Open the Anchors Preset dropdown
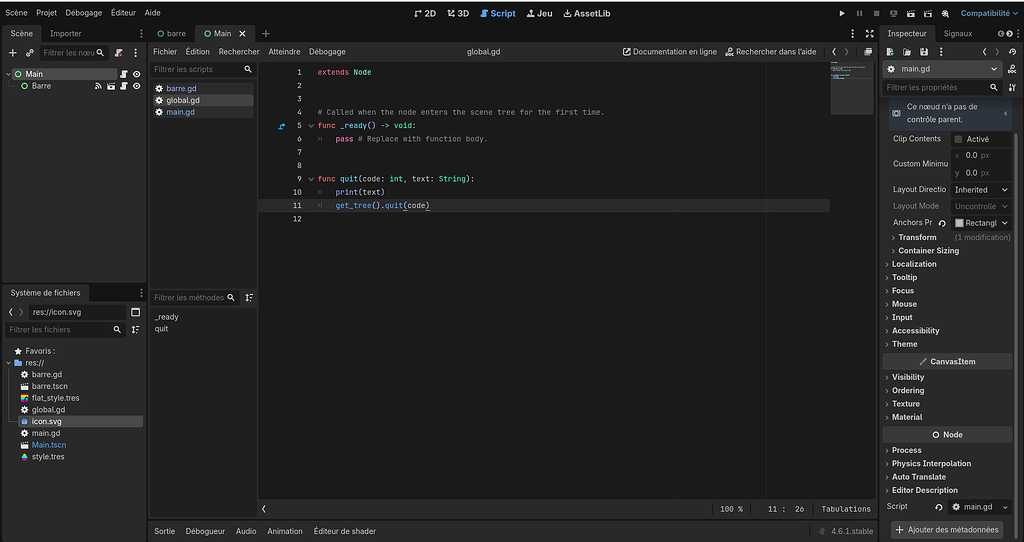The image size is (1024, 542). tap(981, 223)
